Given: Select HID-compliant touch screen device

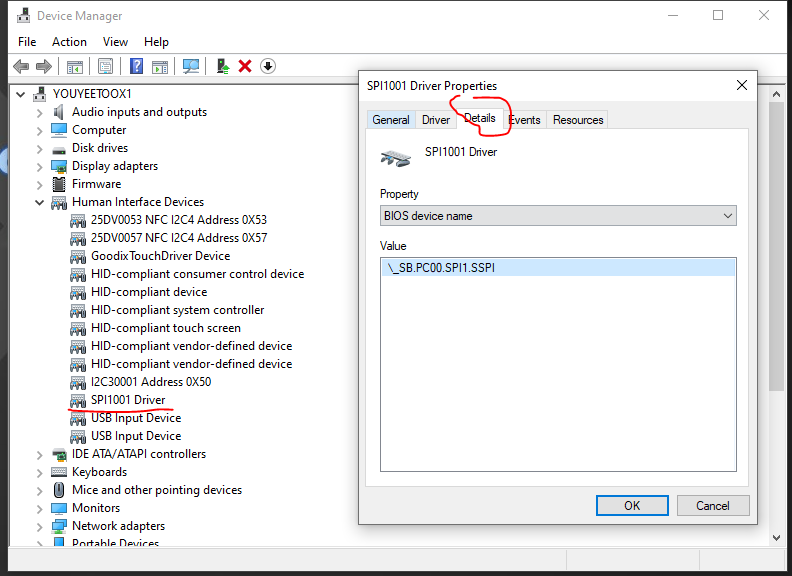Looking at the screenshot, I should pos(165,328).
